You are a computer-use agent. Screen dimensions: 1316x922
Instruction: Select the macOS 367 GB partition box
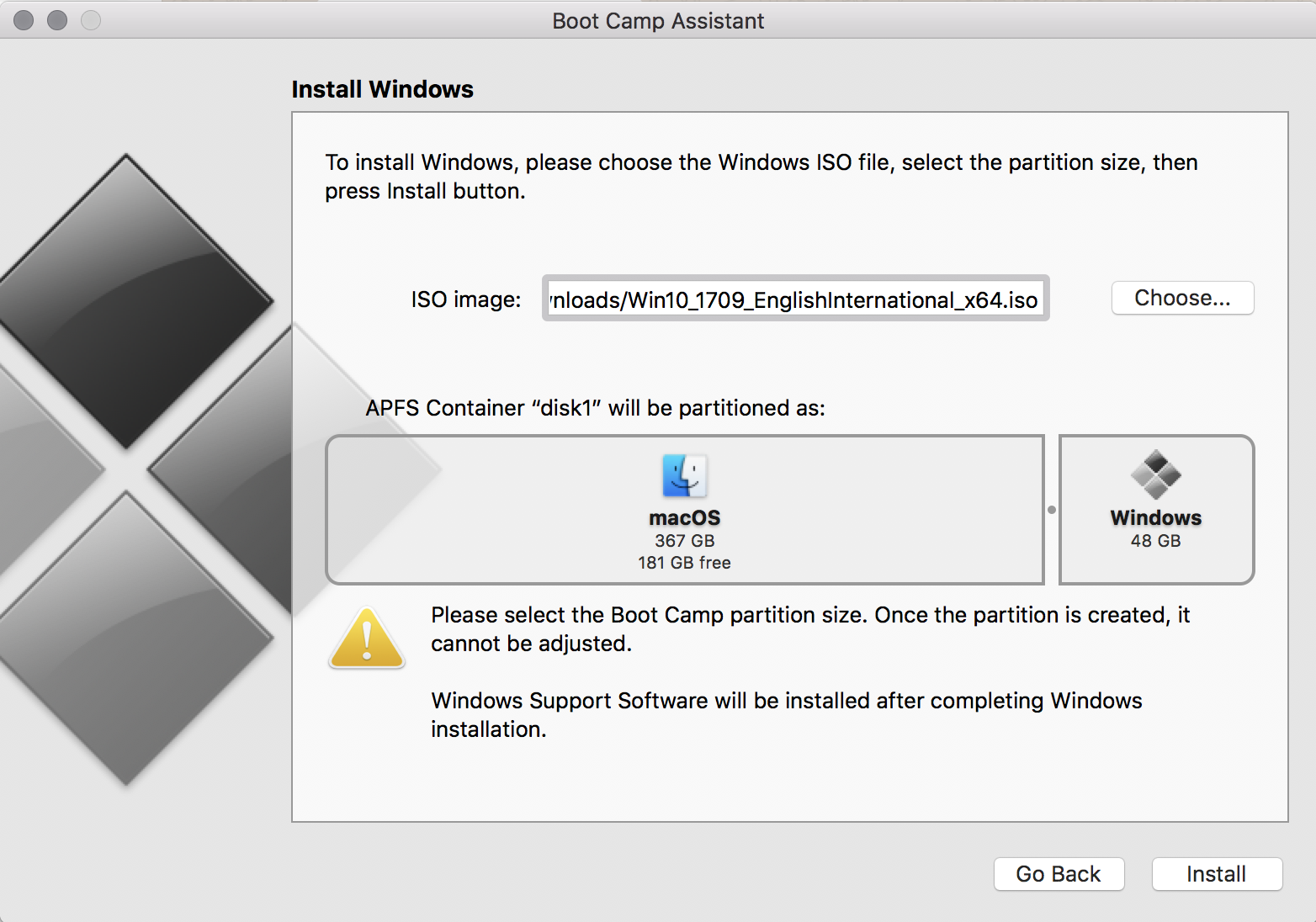point(685,510)
